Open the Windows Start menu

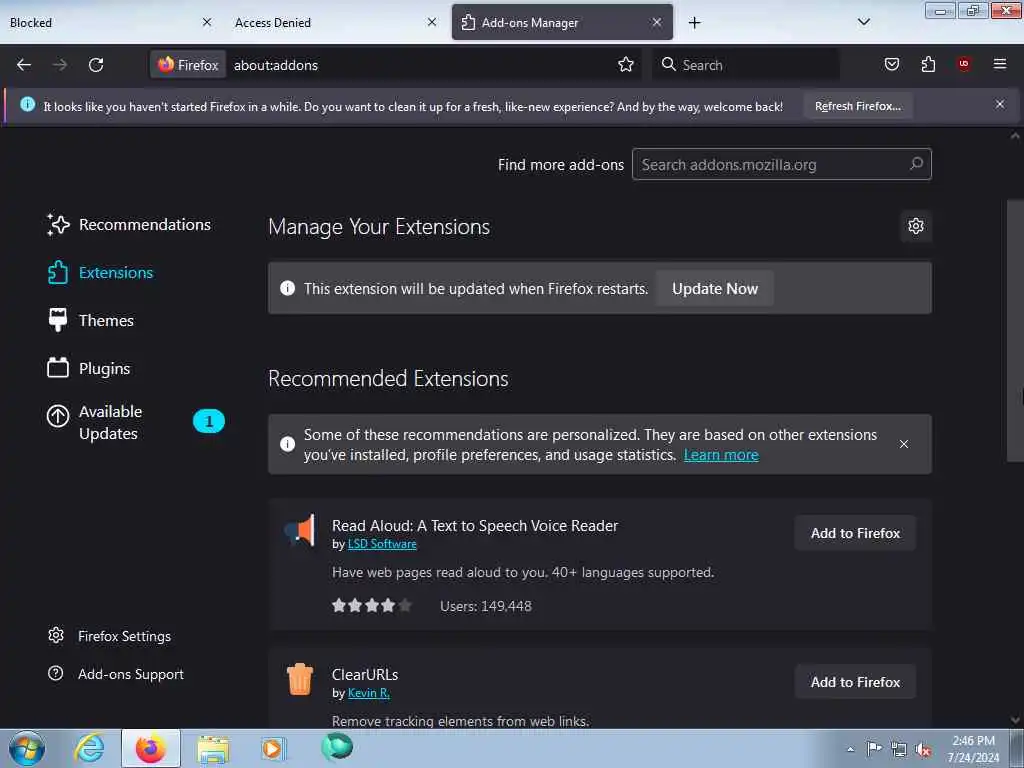point(27,749)
